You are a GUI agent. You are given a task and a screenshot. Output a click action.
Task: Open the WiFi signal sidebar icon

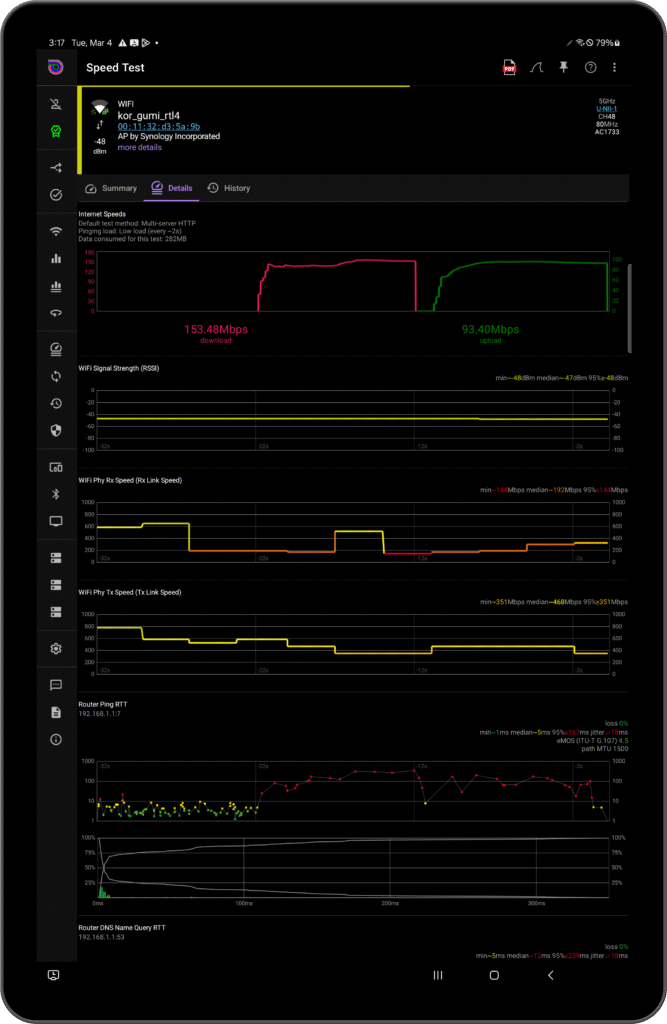[56, 232]
